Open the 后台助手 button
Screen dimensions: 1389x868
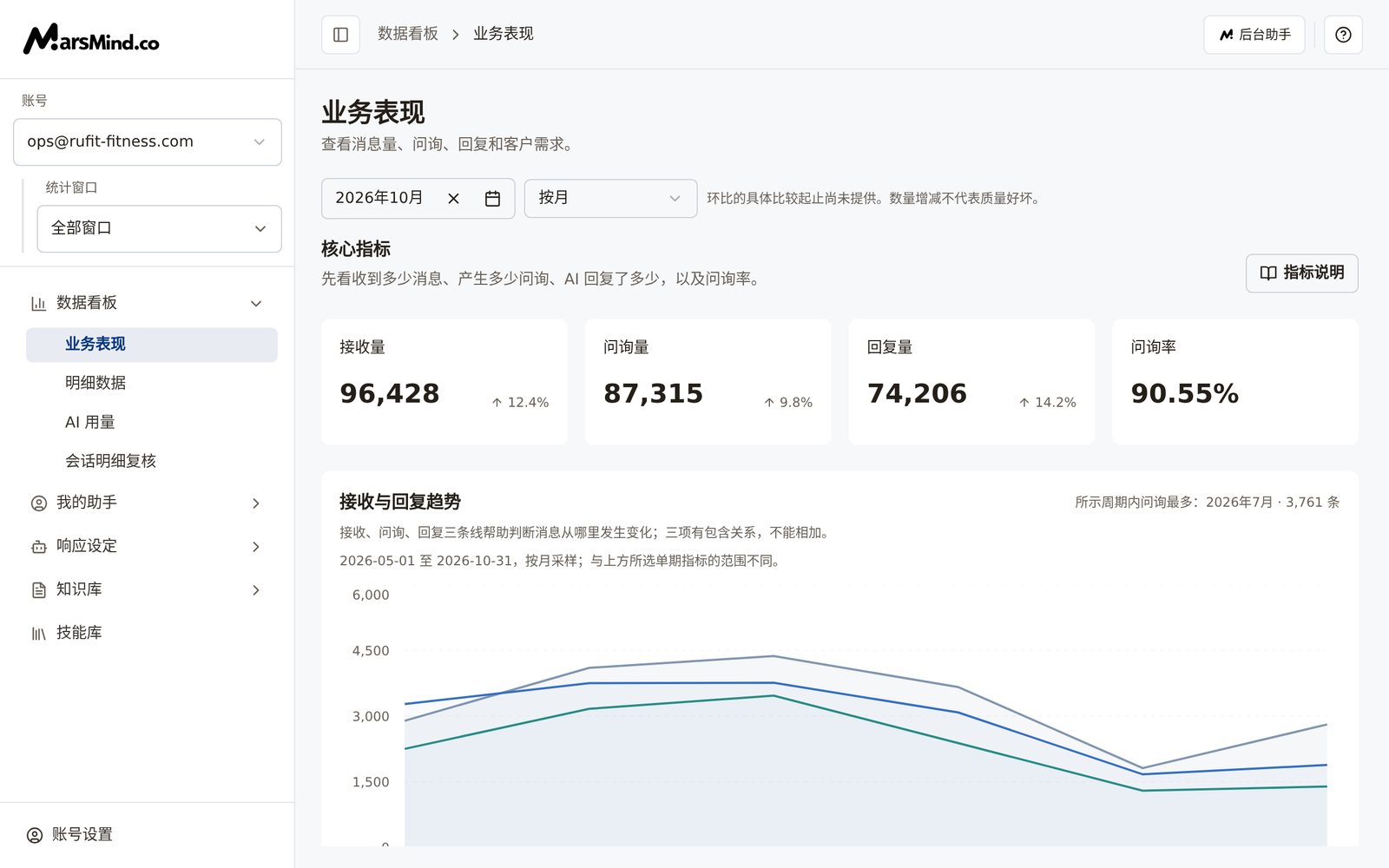[1254, 35]
